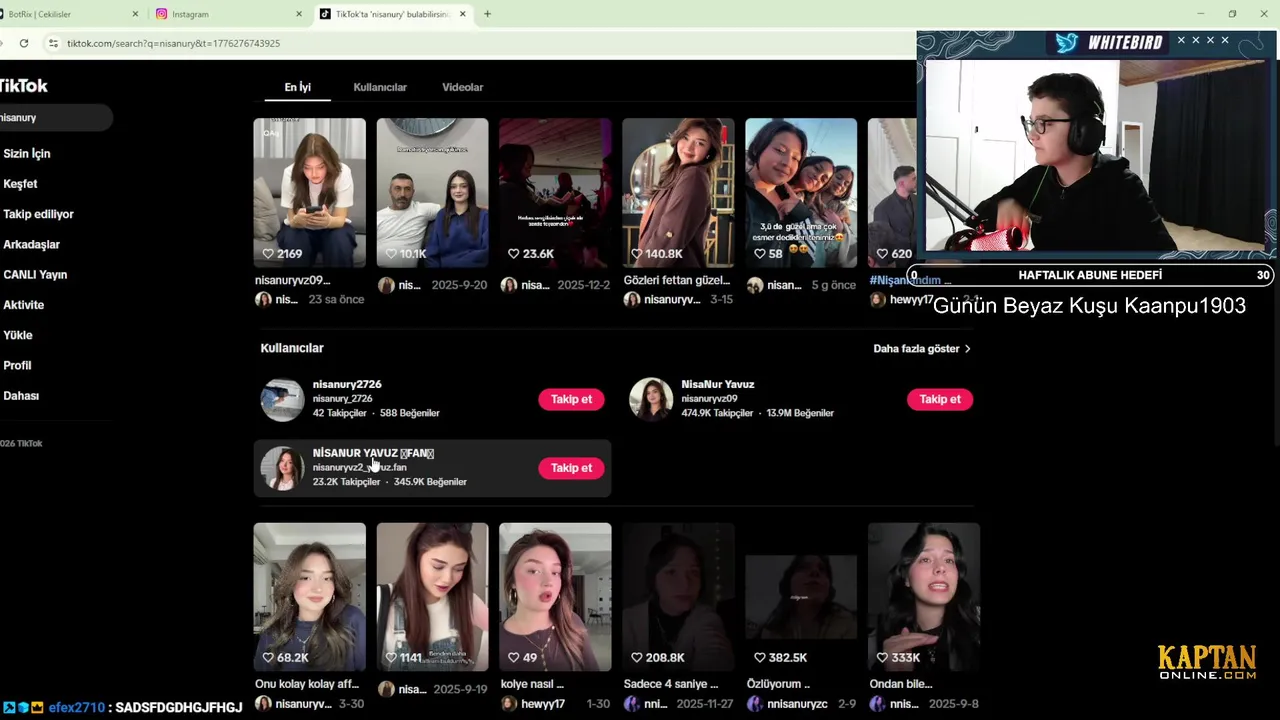Open Aktivite in the sidebar
Screen dimensions: 1280x720
pos(23,305)
